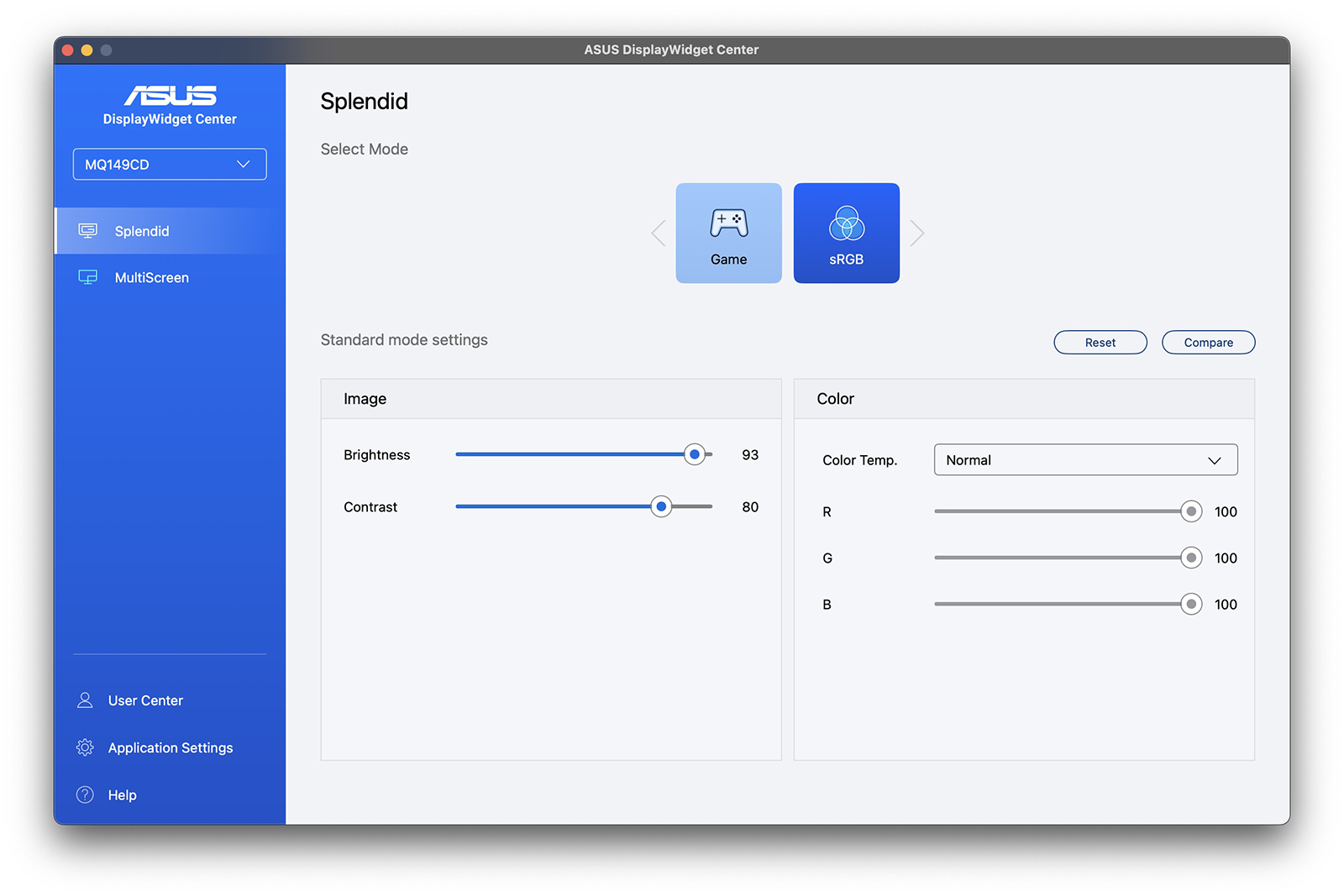The width and height of the screenshot is (1344, 896).
Task: Show previous modes with the left arrow
Action: [659, 233]
